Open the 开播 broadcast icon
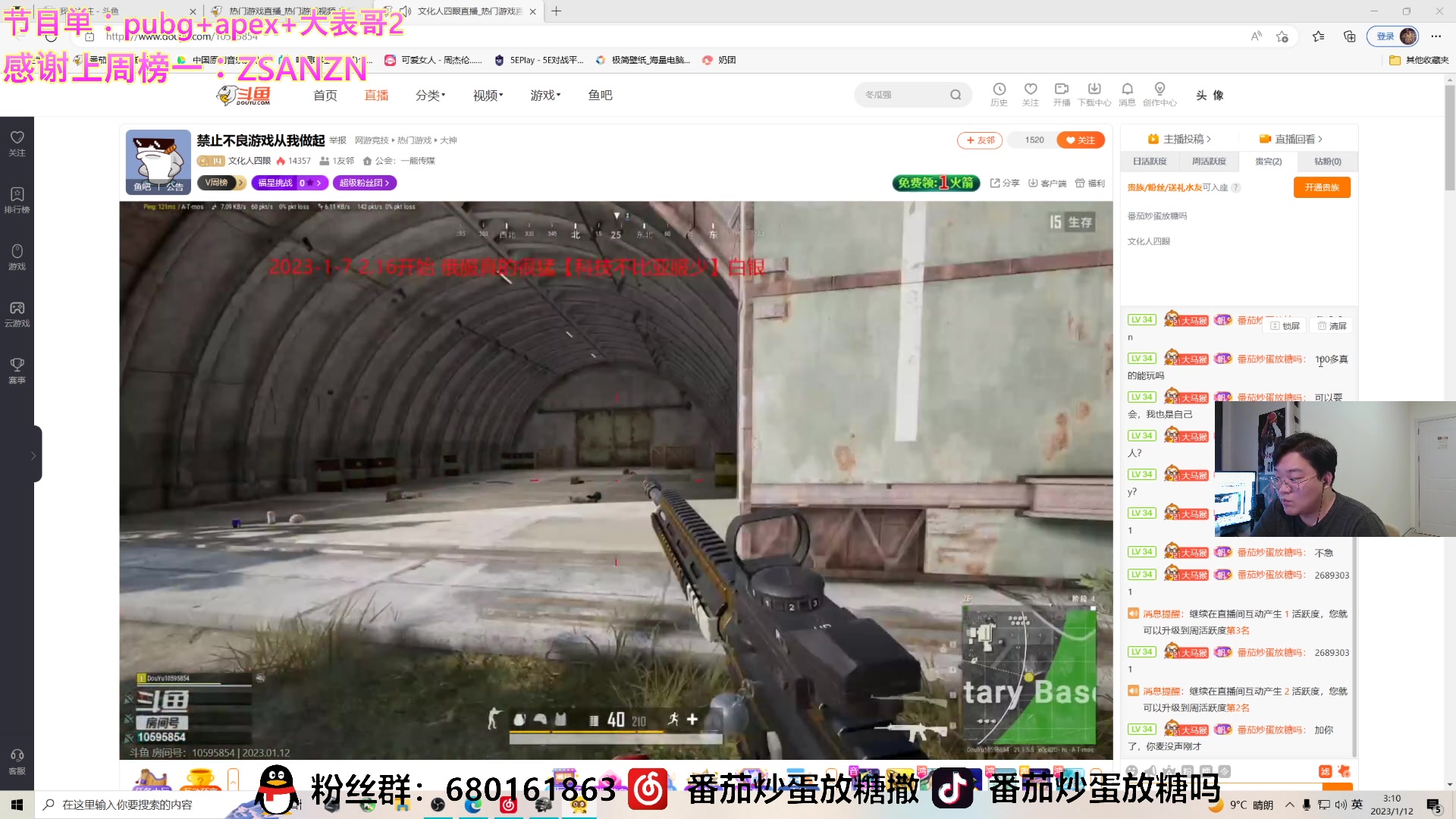The width and height of the screenshot is (1456, 819). [1062, 95]
